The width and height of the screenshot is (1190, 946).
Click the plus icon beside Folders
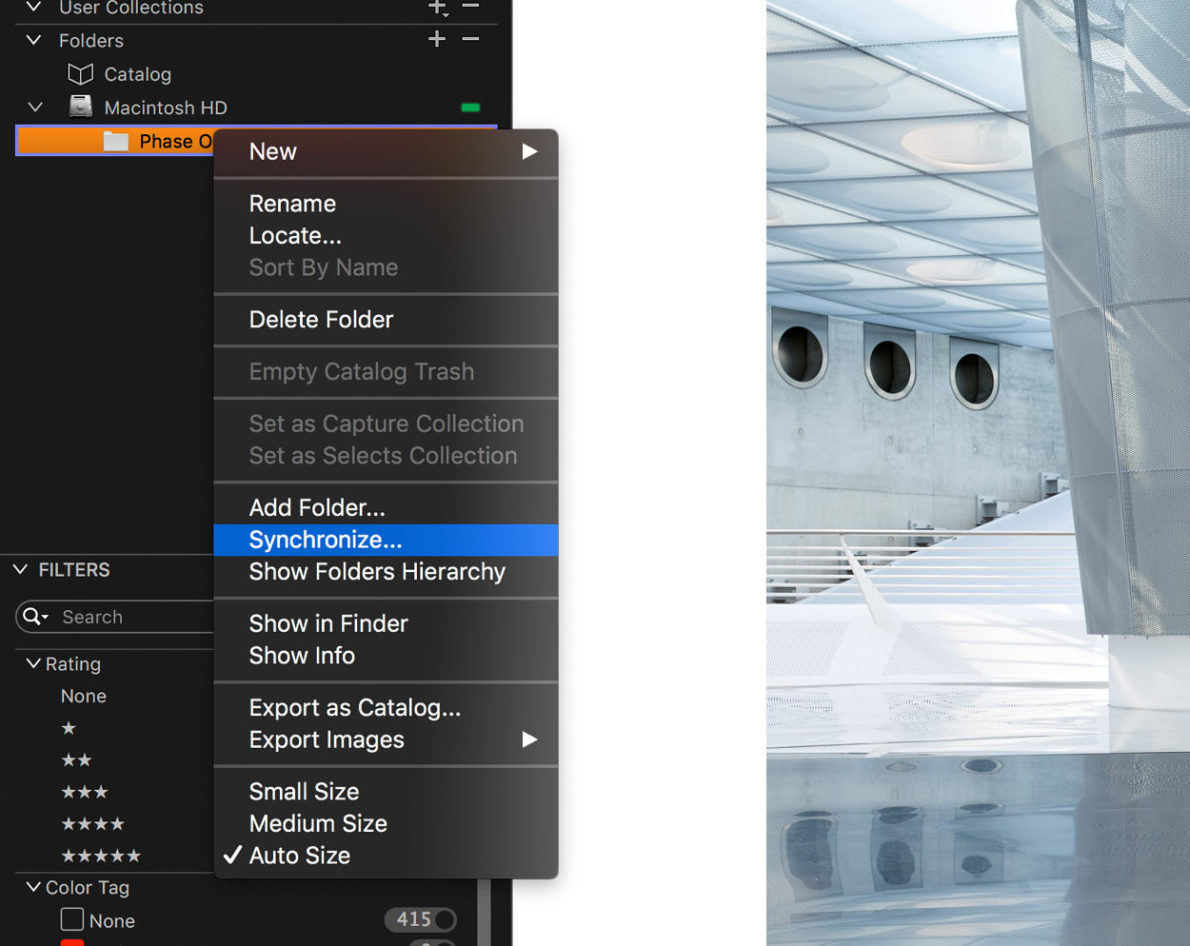pos(436,39)
